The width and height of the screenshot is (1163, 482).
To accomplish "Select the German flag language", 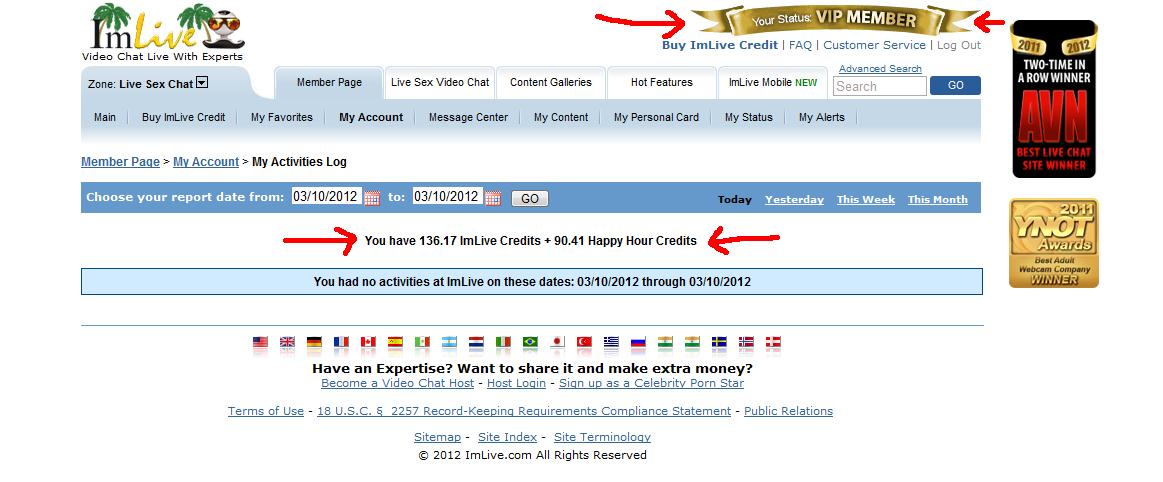I will pyautogui.click(x=314, y=343).
